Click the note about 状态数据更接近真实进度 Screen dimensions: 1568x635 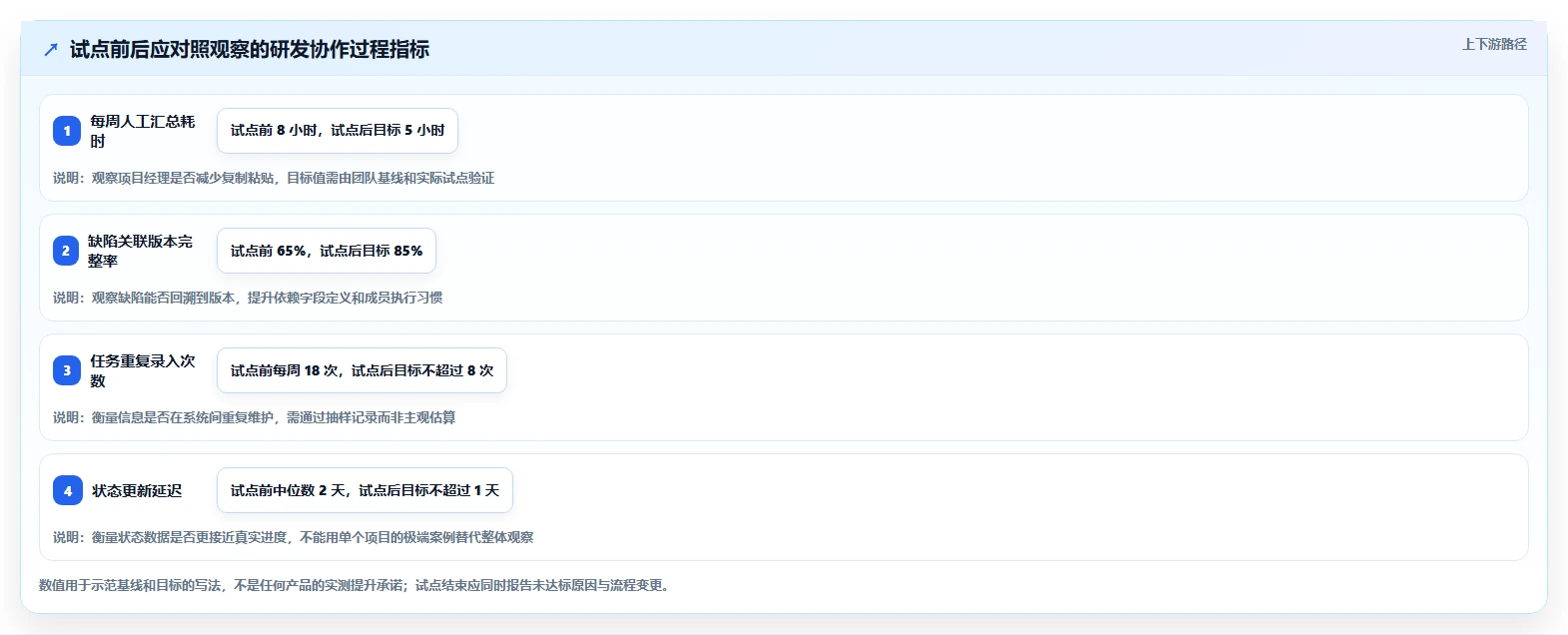coord(294,537)
